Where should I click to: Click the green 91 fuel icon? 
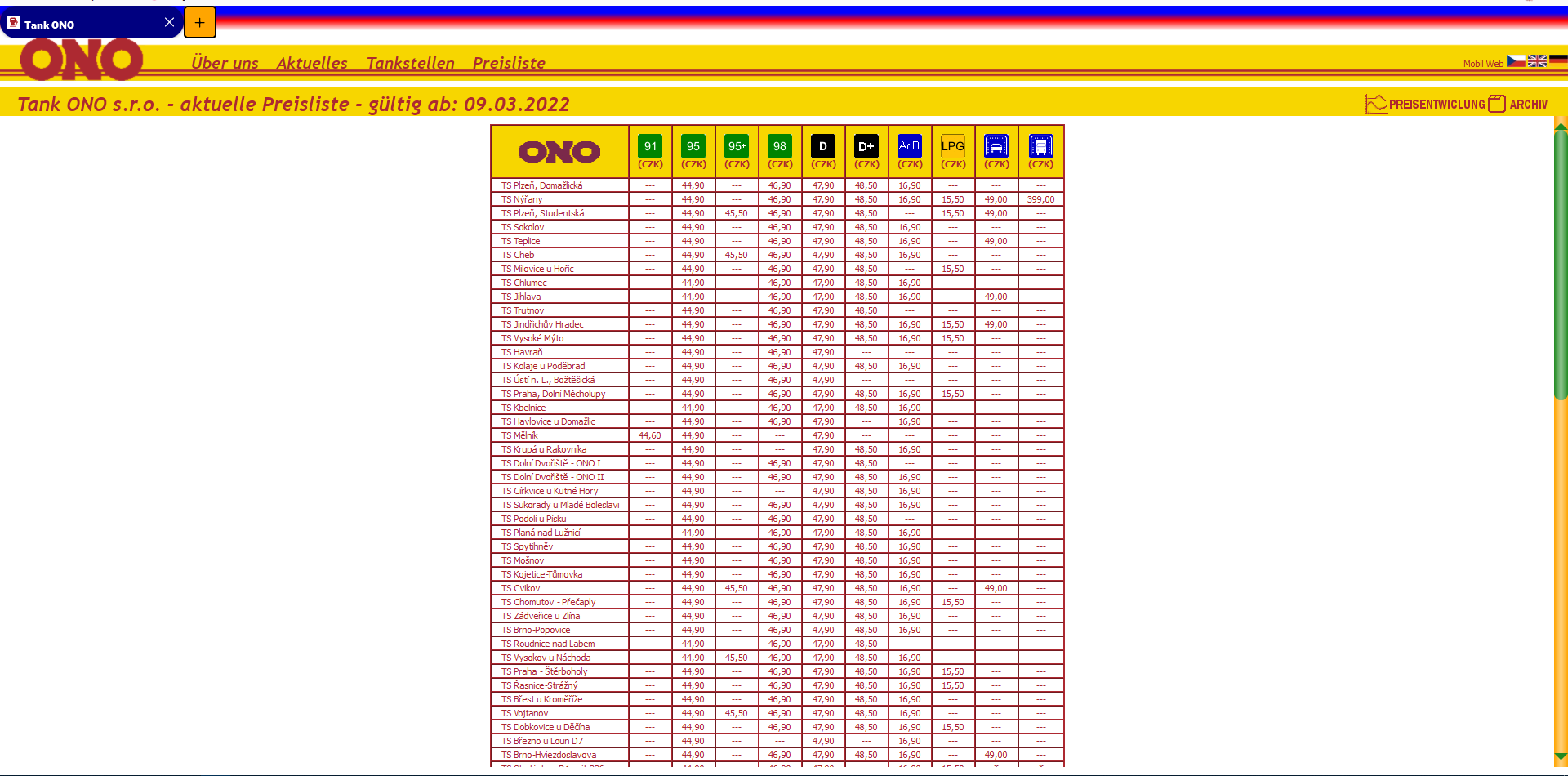click(650, 146)
